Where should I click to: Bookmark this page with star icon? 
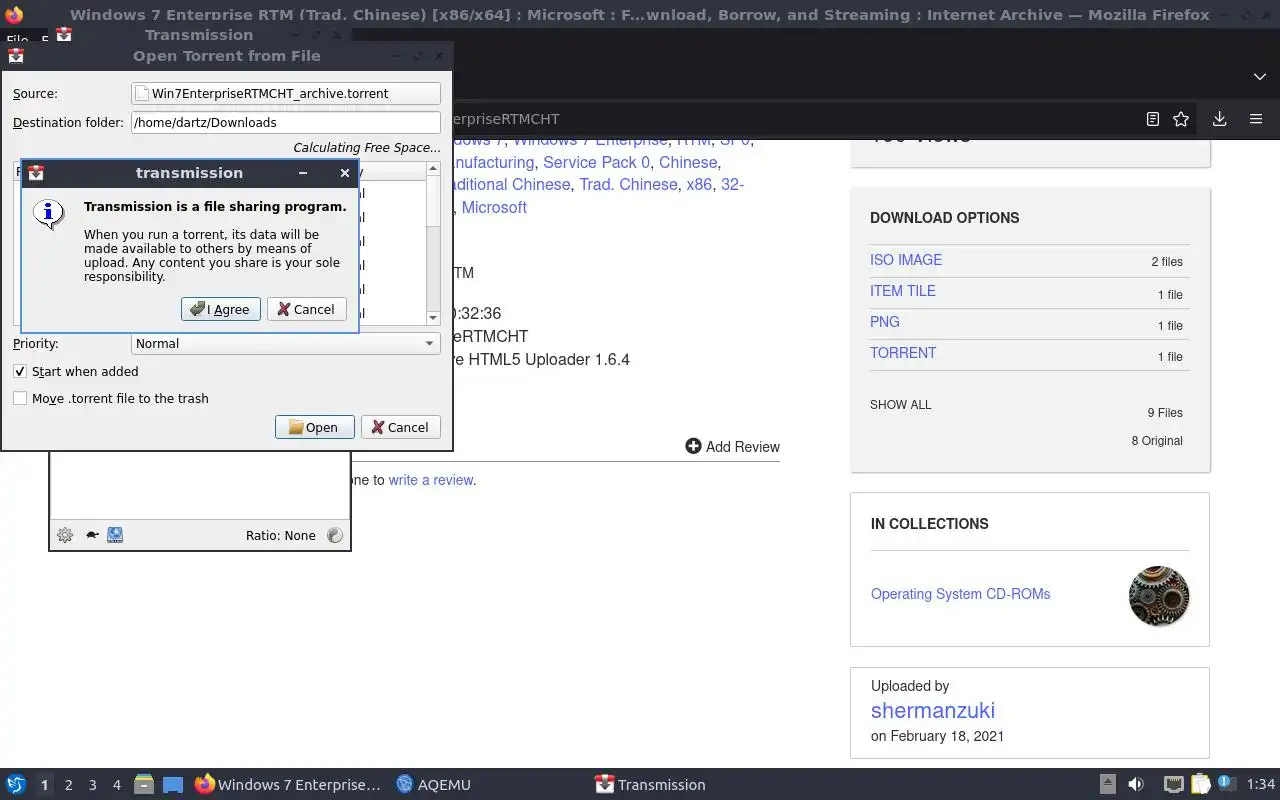[1181, 119]
